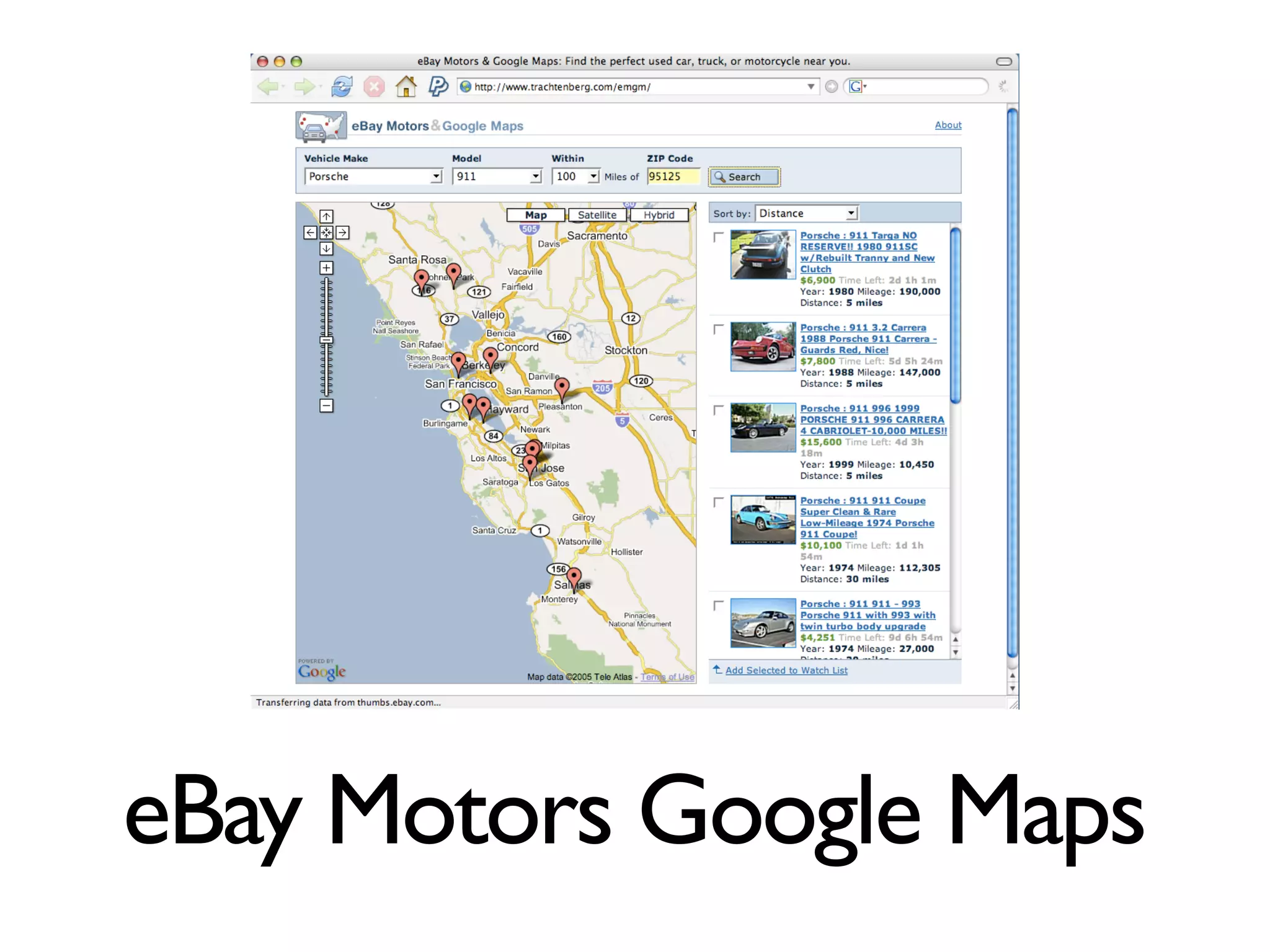The width and height of the screenshot is (1270, 952).
Task: Open the silver 993 Porsche thumbnail
Action: pos(763,623)
